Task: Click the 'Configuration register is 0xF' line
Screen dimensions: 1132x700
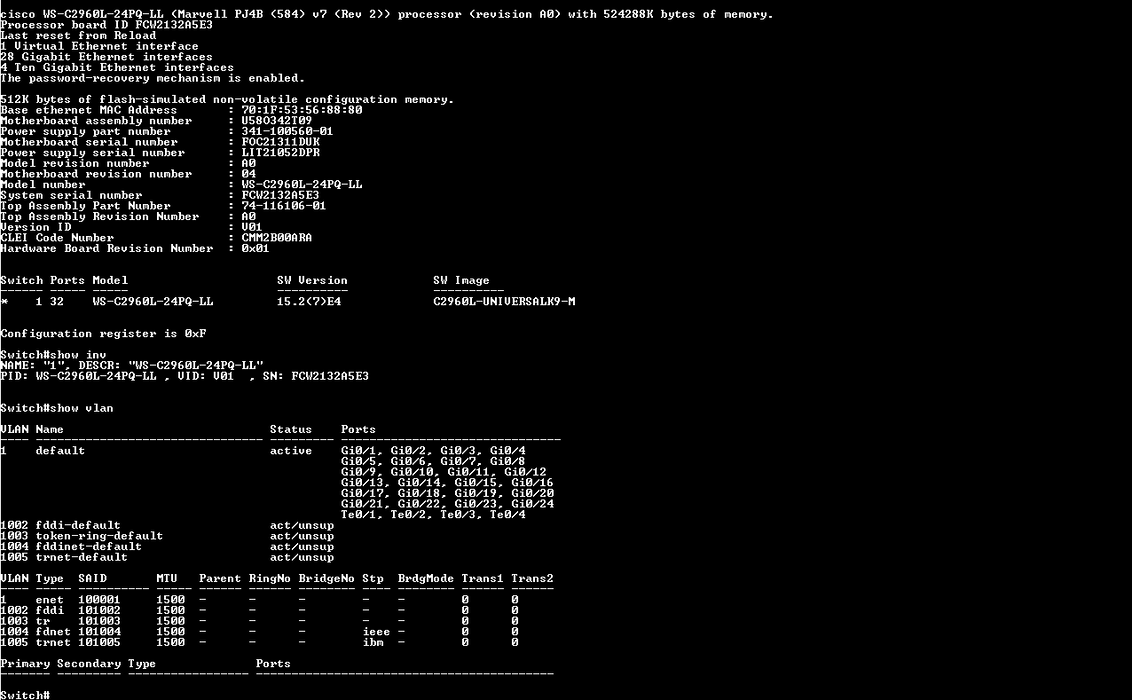Action: pos(103,334)
